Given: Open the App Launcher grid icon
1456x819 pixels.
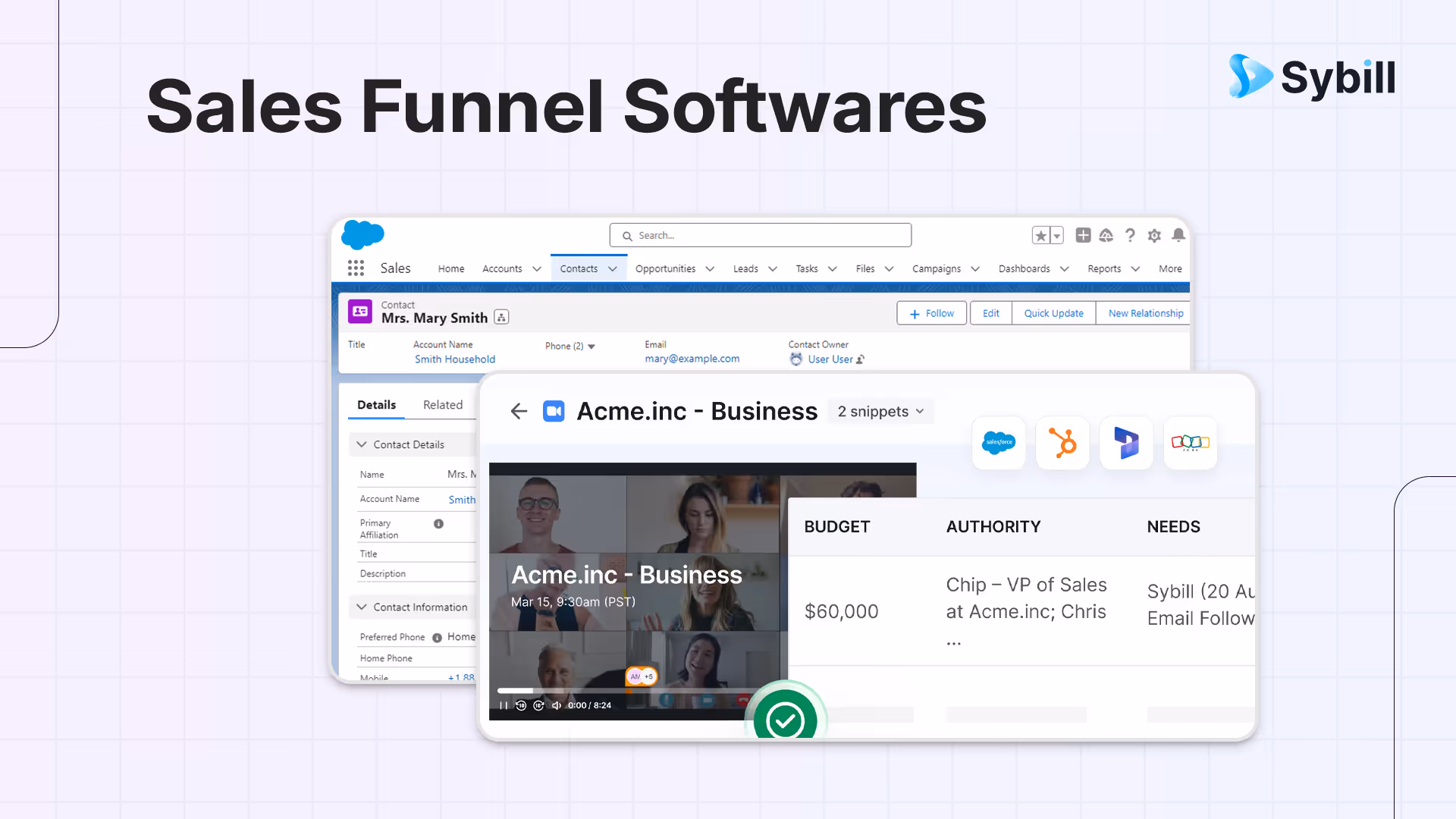Looking at the screenshot, I should click(356, 268).
